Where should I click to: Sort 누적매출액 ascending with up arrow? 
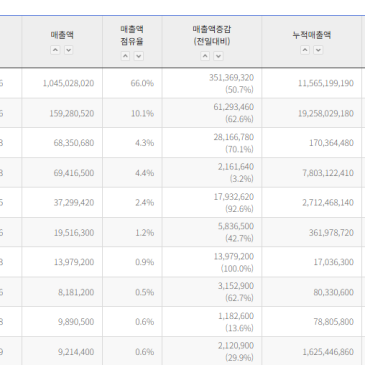305,50
